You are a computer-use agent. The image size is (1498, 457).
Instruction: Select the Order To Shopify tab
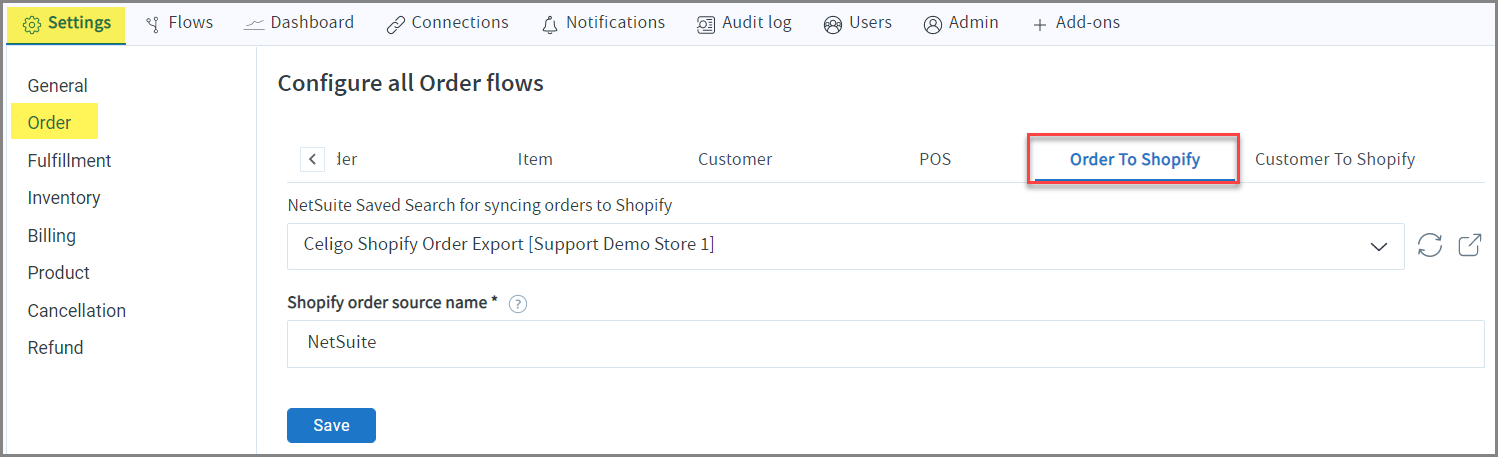[x=1135, y=159]
